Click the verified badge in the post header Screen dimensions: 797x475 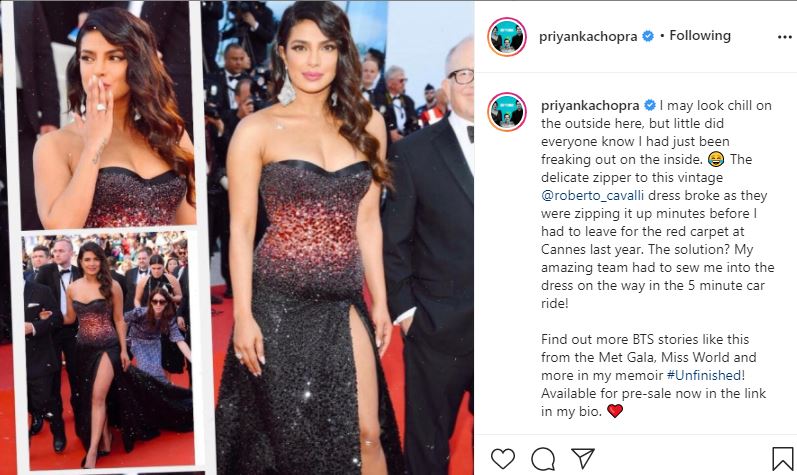pyautogui.click(x=648, y=36)
